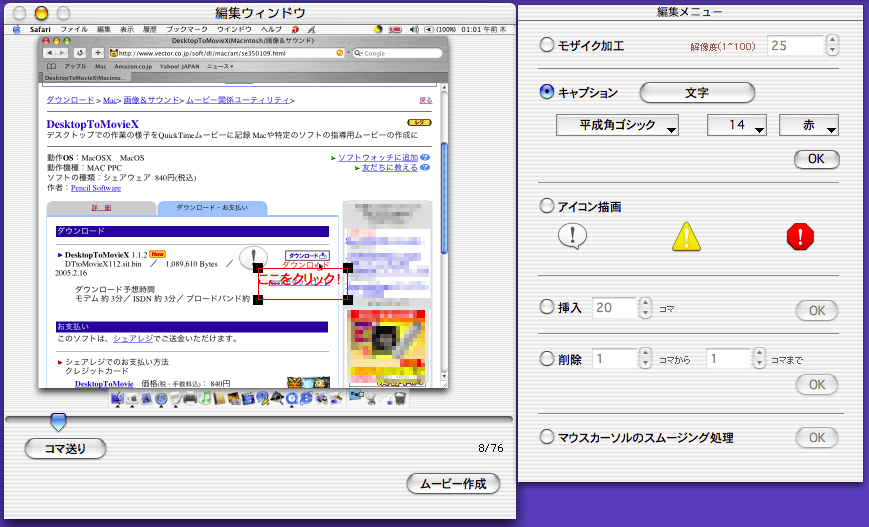Screen dimensions: 869x527
Task: Click the frame position slider thumb
Action: [58, 422]
